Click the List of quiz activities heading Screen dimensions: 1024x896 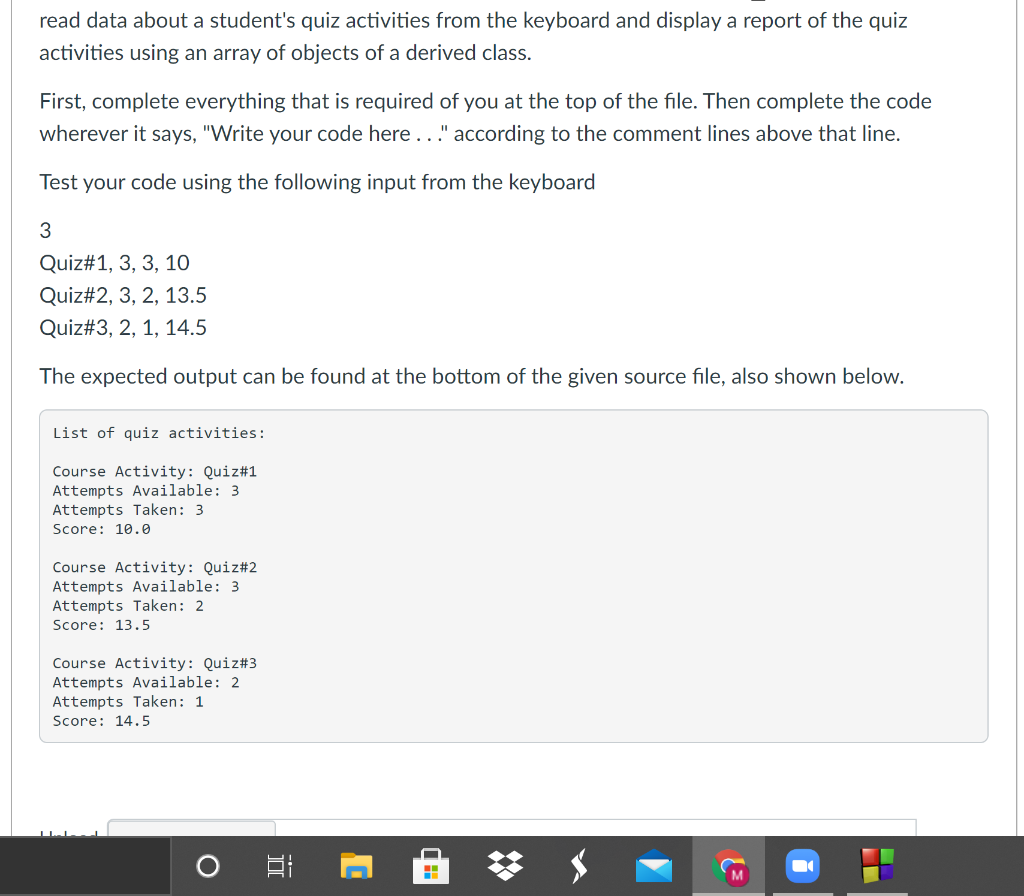tap(158, 432)
